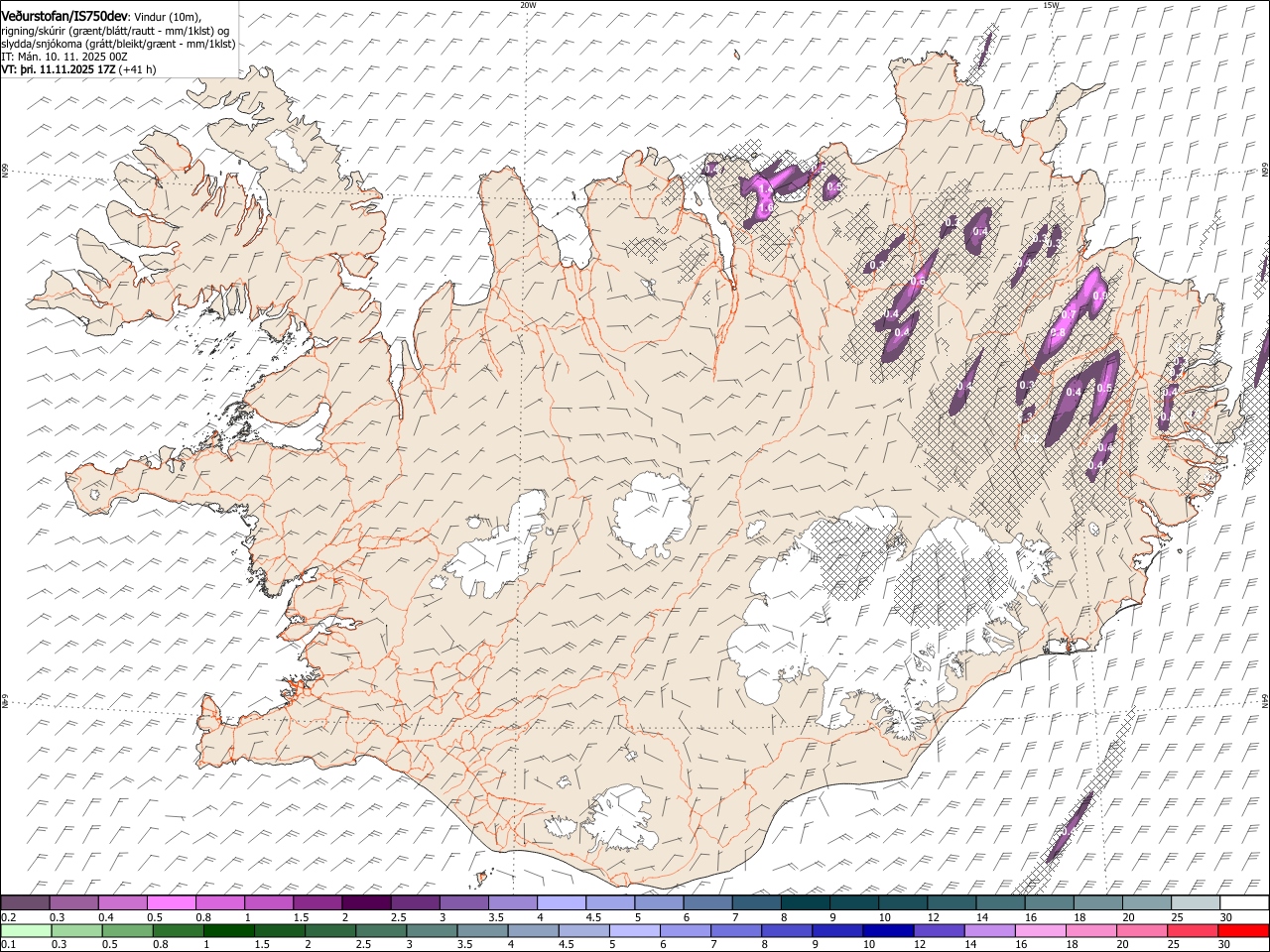Viewport: 1270px width, 952px height.
Task: Pick upper legend swatch starting at 1.5
Action: pos(317,902)
